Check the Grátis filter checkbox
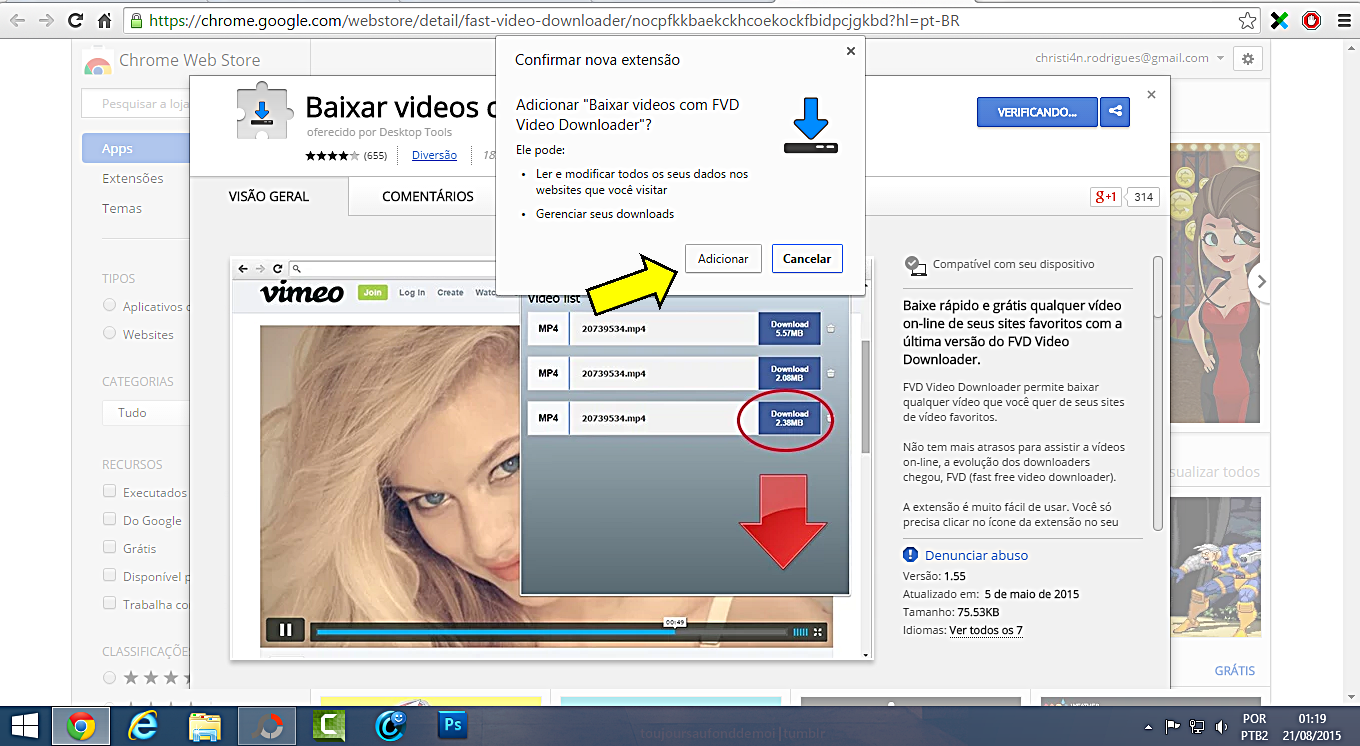This screenshot has height=746, width=1360. 110,547
